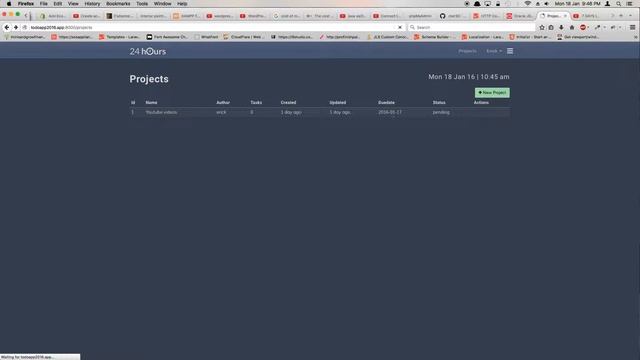
Task: Open the Notification Center icon
Action: (630, 4)
